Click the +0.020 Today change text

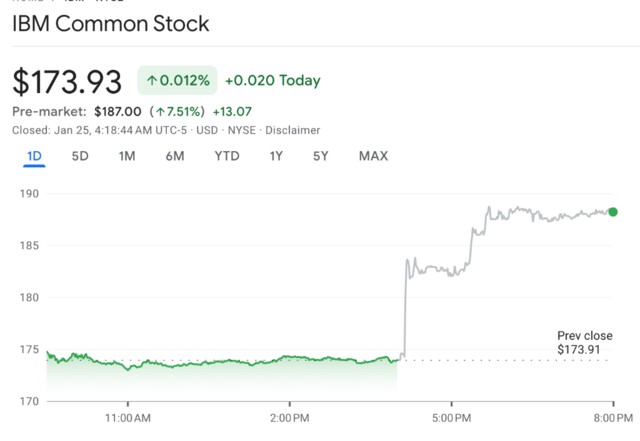pos(272,81)
